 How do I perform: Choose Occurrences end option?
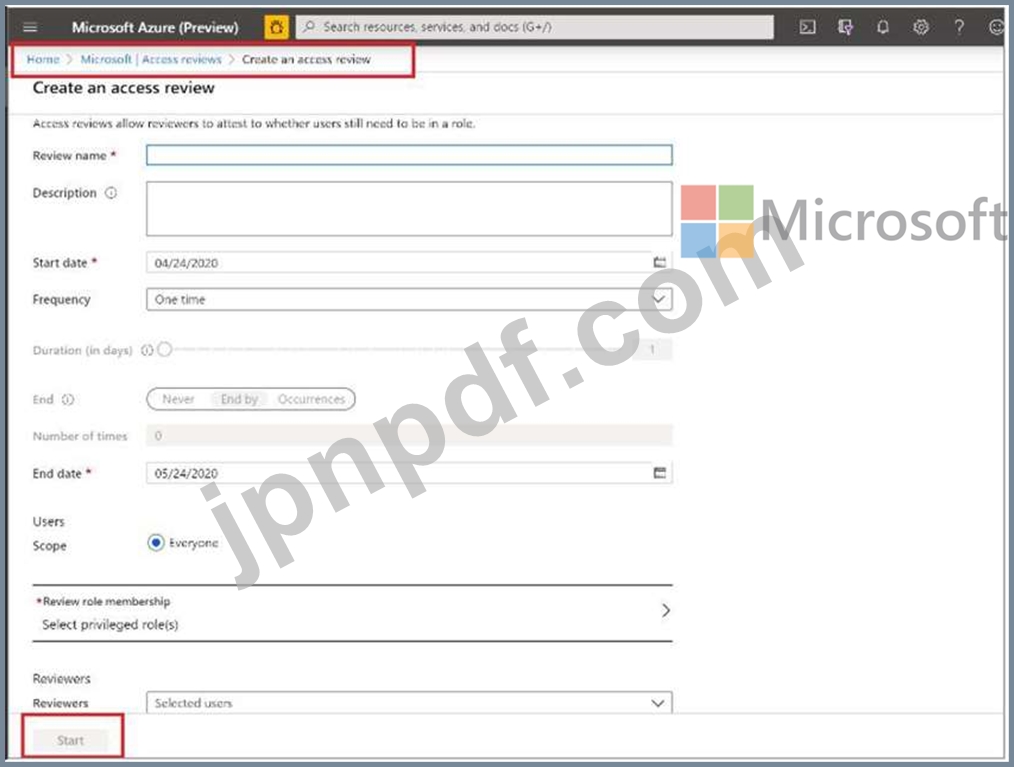coord(311,399)
